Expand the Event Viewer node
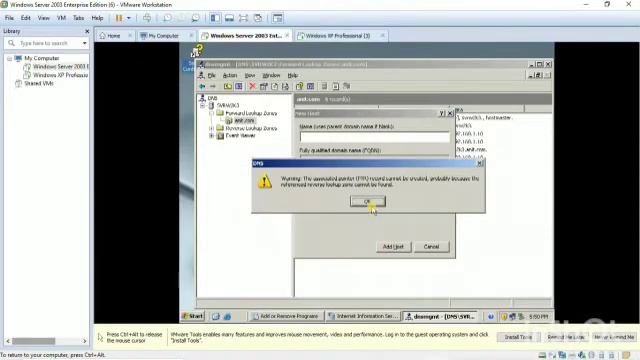640x360 pixels. (x=211, y=136)
